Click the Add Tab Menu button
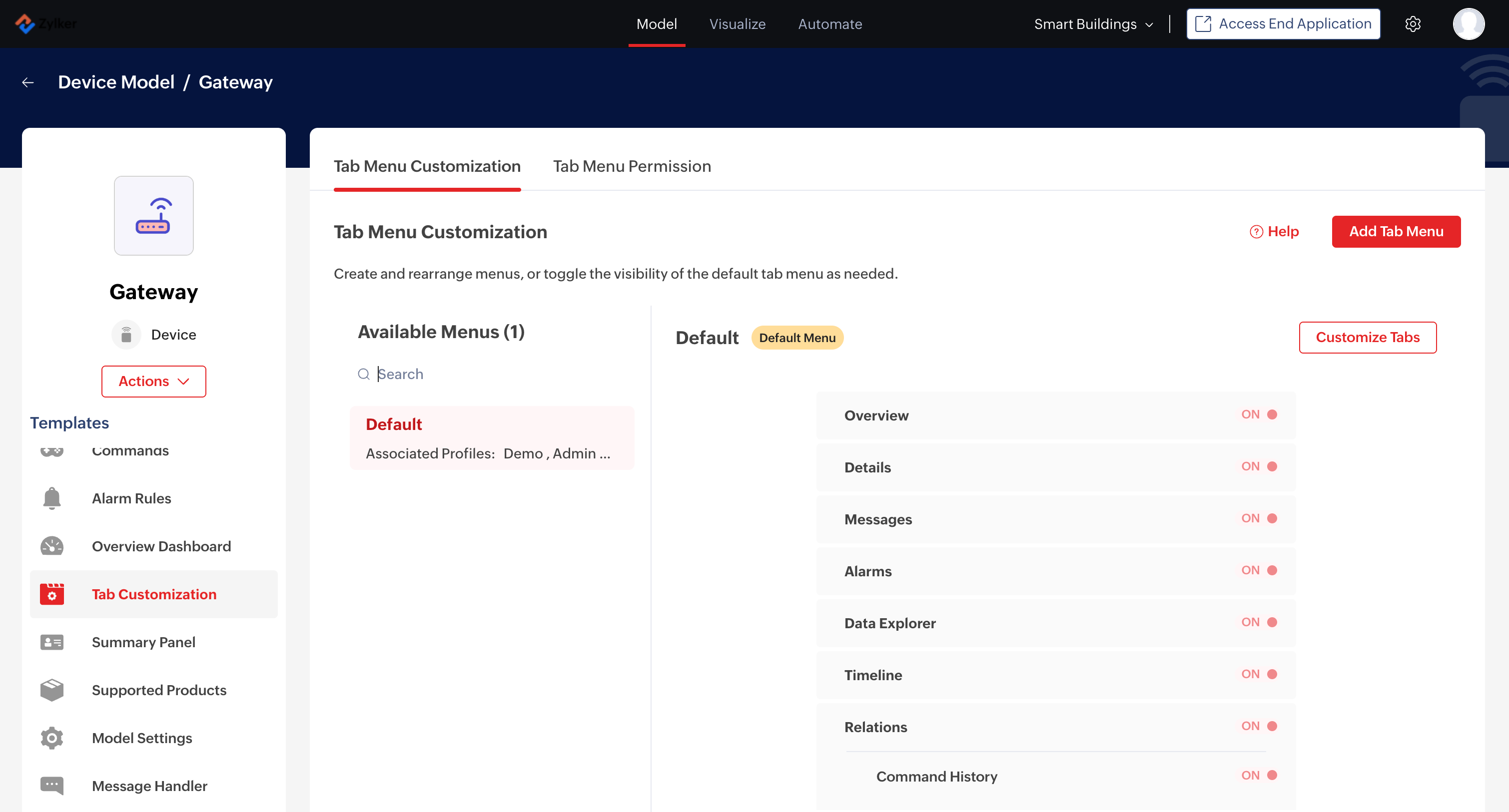 point(1396,232)
